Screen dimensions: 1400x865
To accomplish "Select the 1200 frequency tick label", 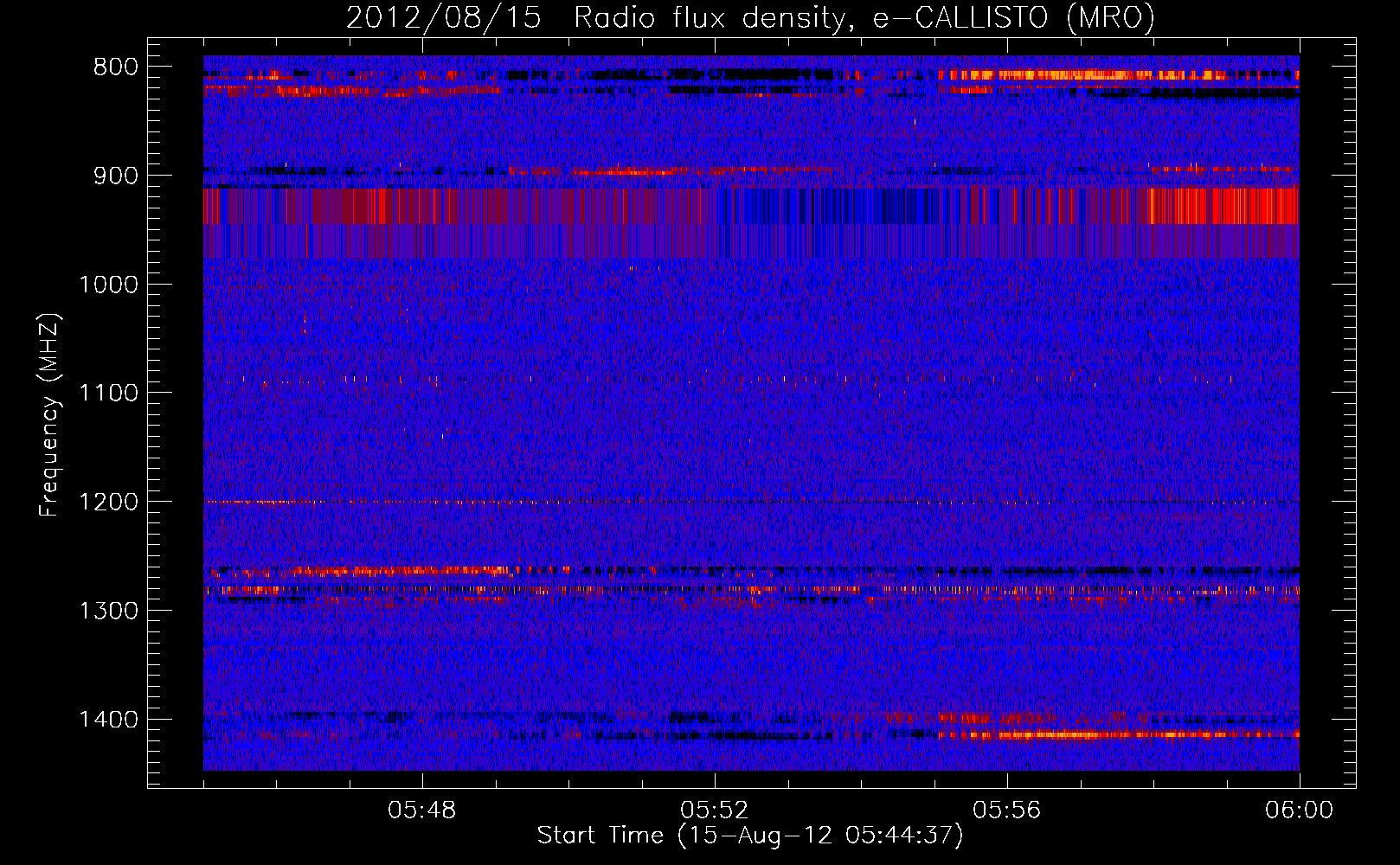I will click(x=109, y=503).
